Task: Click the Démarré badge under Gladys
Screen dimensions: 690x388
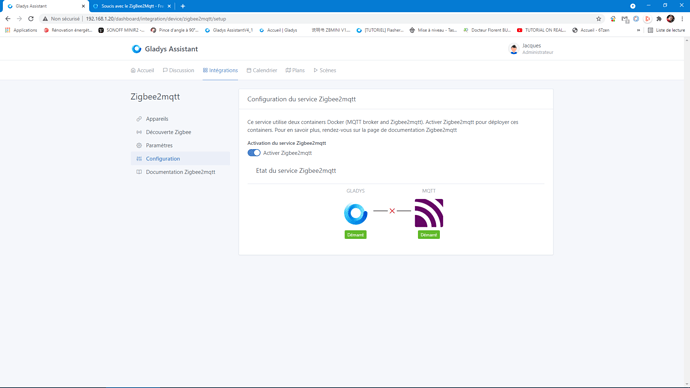Action: point(356,235)
